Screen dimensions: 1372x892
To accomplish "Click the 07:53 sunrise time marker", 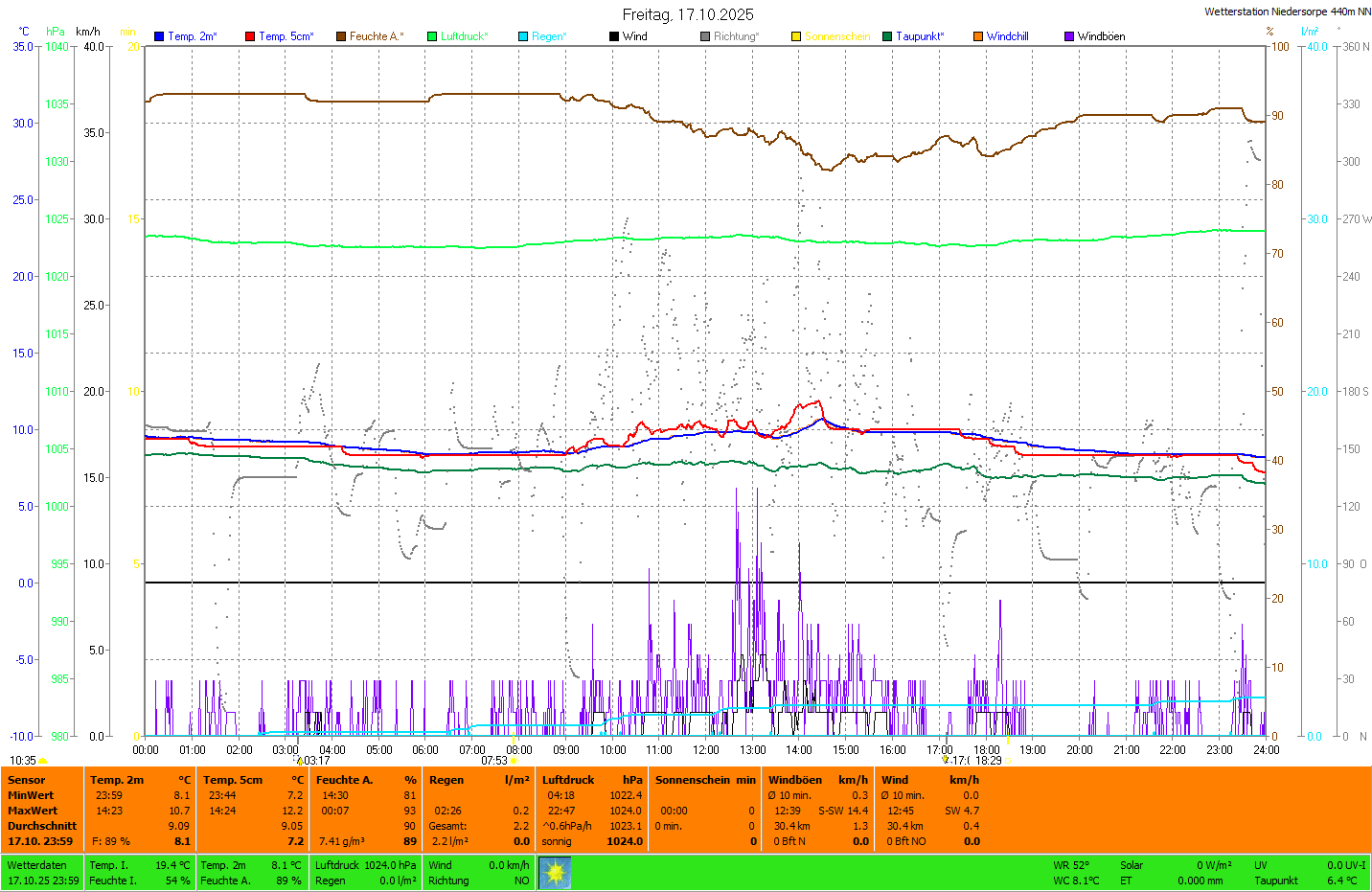I will coord(494,761).
